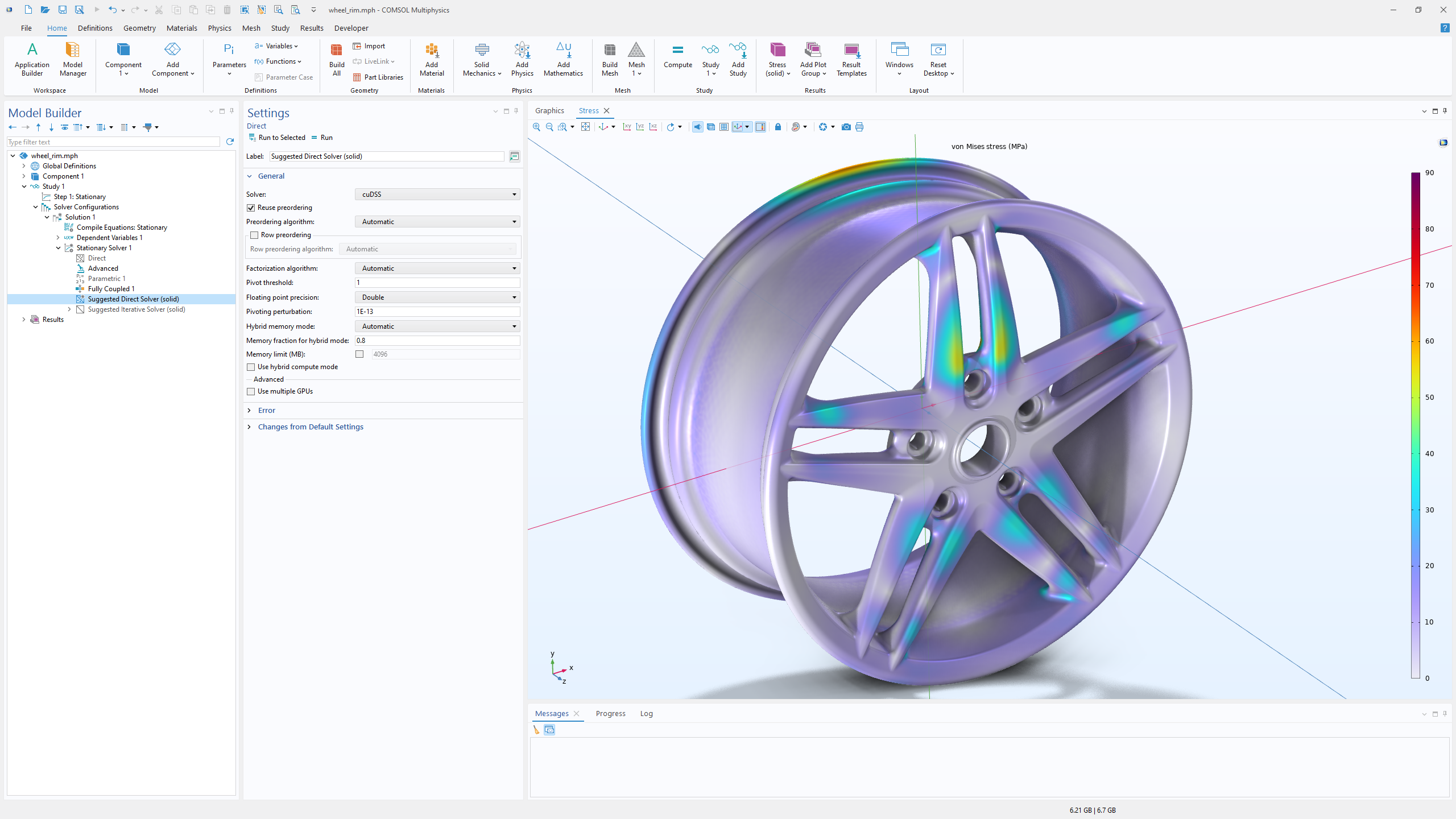Image resolution: width=1456 pixels, height=819 pixels.
Task: Expand the Results tree node
Action: pos(24,320)
